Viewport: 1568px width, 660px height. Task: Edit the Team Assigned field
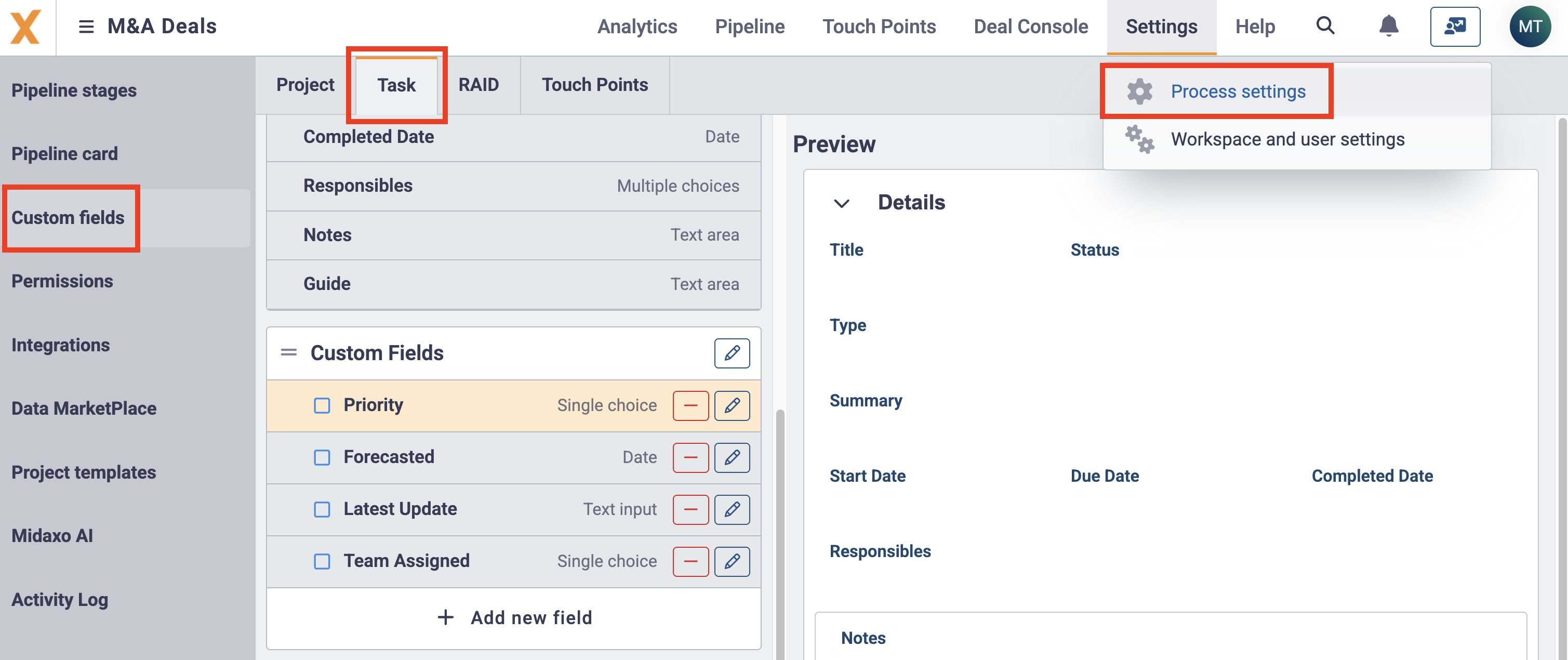coord(732,561)
